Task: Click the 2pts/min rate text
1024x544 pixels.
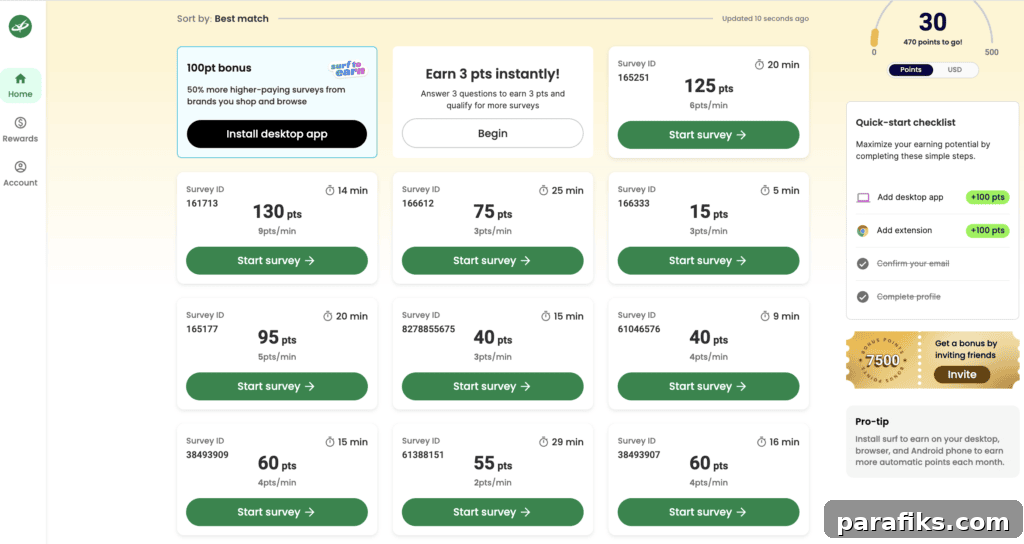Action: pos(492,483)
